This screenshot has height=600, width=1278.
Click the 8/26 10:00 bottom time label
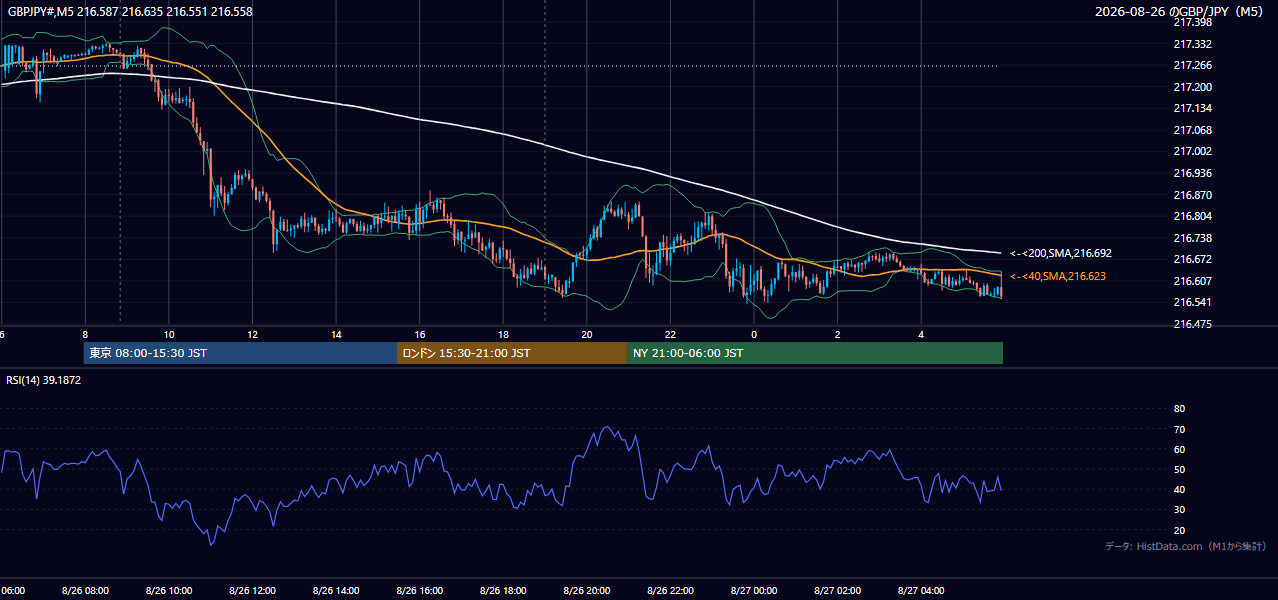point(169,590)
